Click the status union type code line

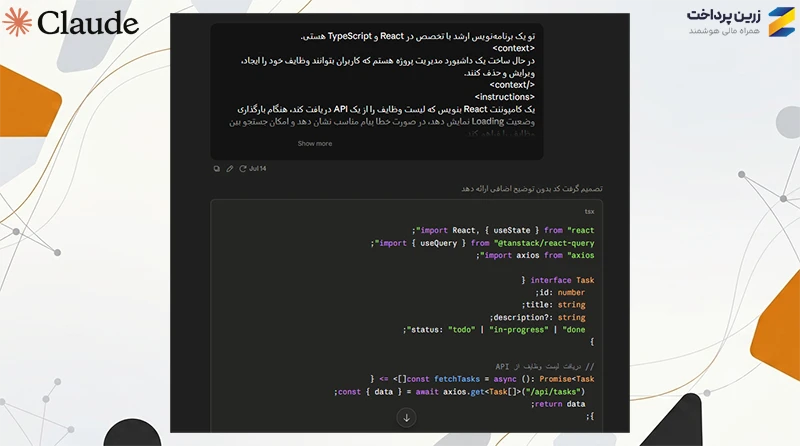pos(494,330)
